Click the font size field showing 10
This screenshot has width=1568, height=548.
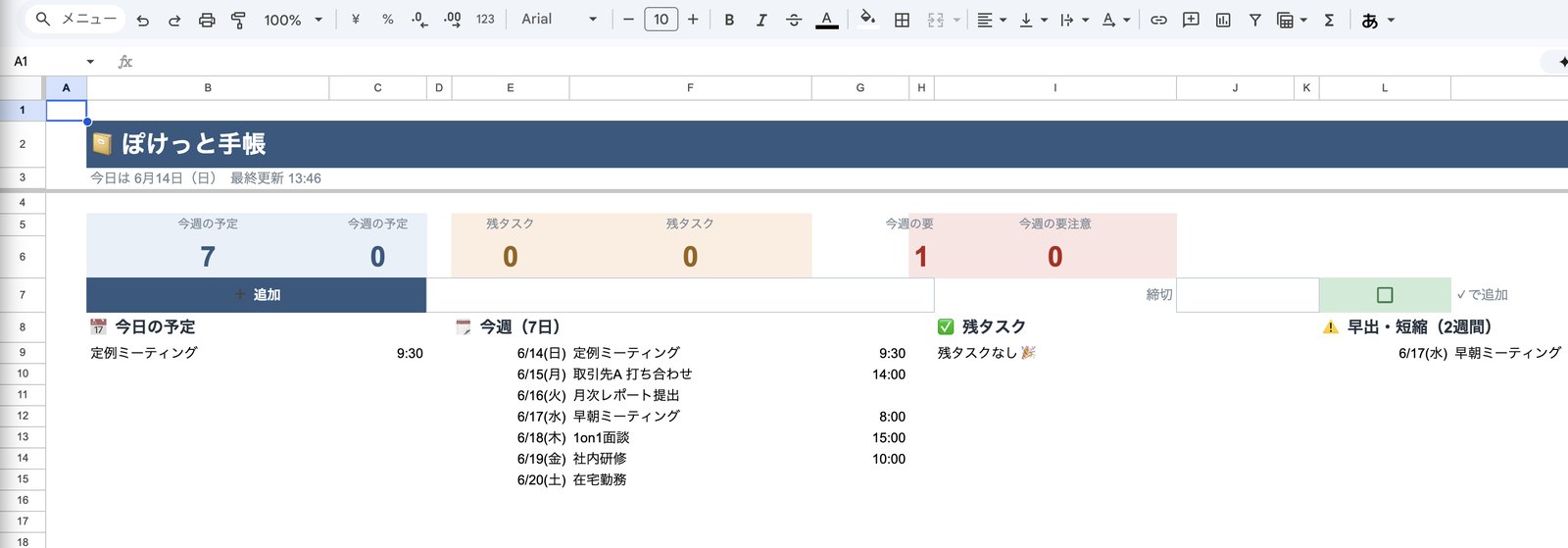(661, 20)
